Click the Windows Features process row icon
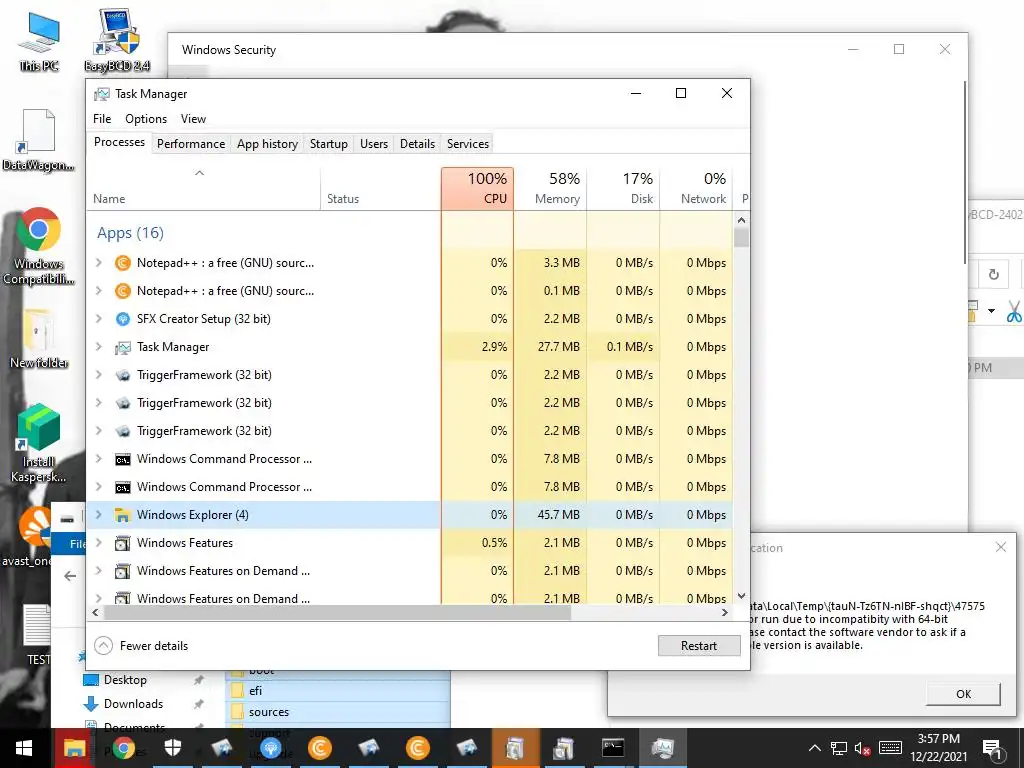 point(123,543)
